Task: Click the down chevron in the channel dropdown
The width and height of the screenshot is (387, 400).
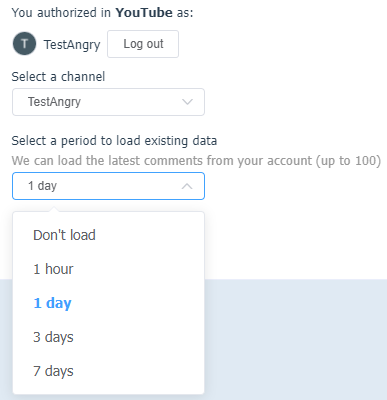Action: 188,102
